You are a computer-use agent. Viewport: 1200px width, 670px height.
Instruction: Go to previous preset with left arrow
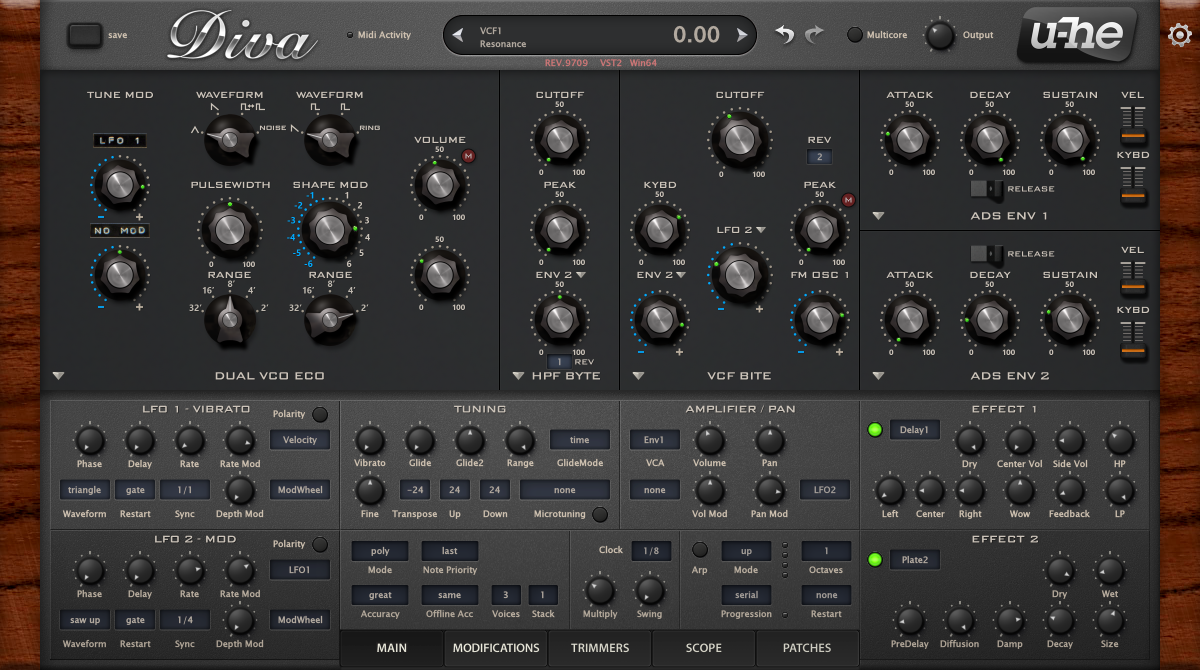pos(458,36)
